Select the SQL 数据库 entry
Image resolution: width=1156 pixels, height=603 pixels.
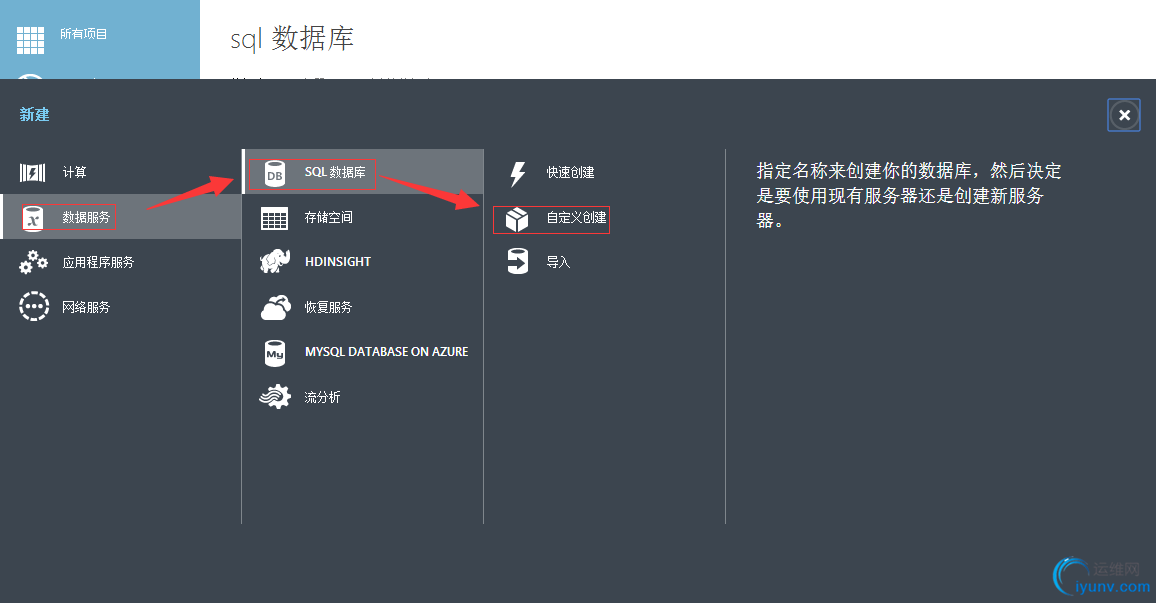(x=335, y=172)
